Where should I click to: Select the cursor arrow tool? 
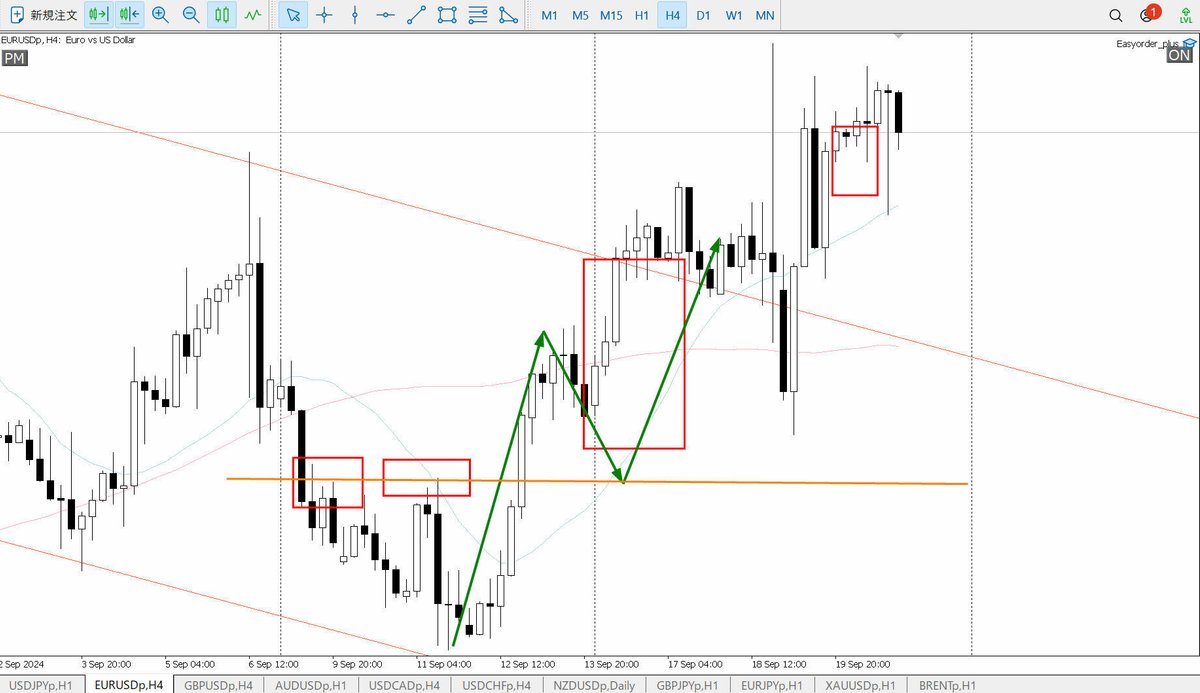tap(292, 15)
